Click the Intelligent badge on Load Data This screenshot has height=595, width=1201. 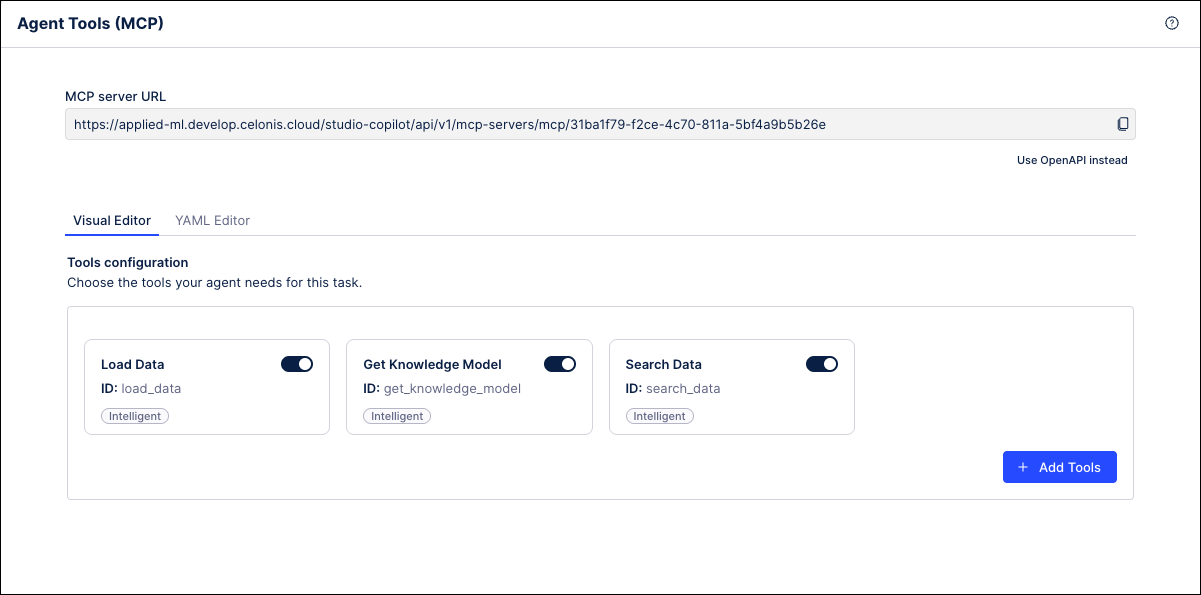134,416
